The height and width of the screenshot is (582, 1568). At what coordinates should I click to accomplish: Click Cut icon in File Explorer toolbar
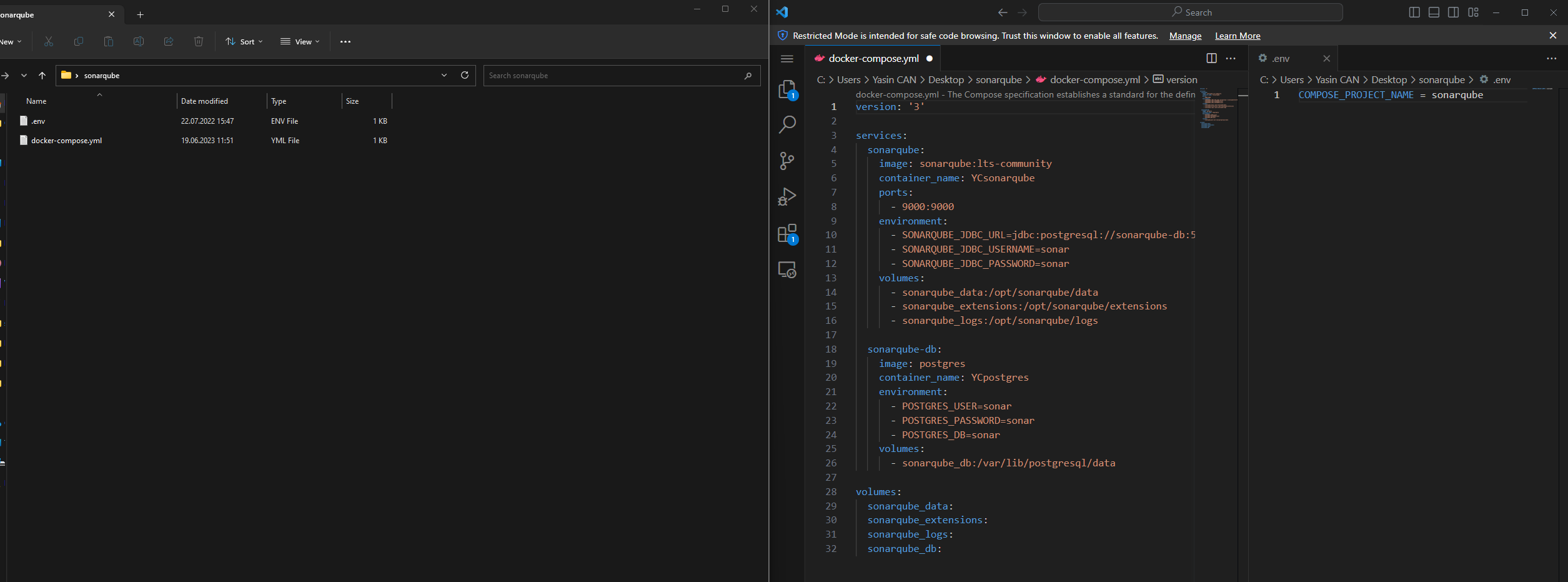[49, 41]
